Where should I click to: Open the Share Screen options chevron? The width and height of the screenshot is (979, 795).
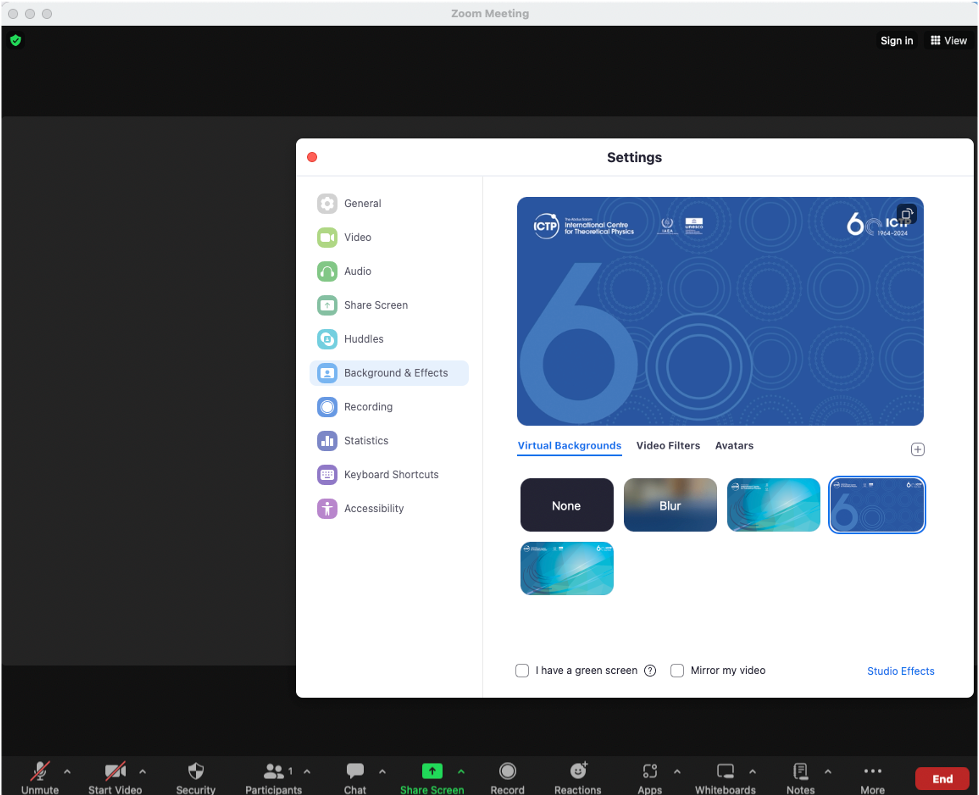(461, 771)
